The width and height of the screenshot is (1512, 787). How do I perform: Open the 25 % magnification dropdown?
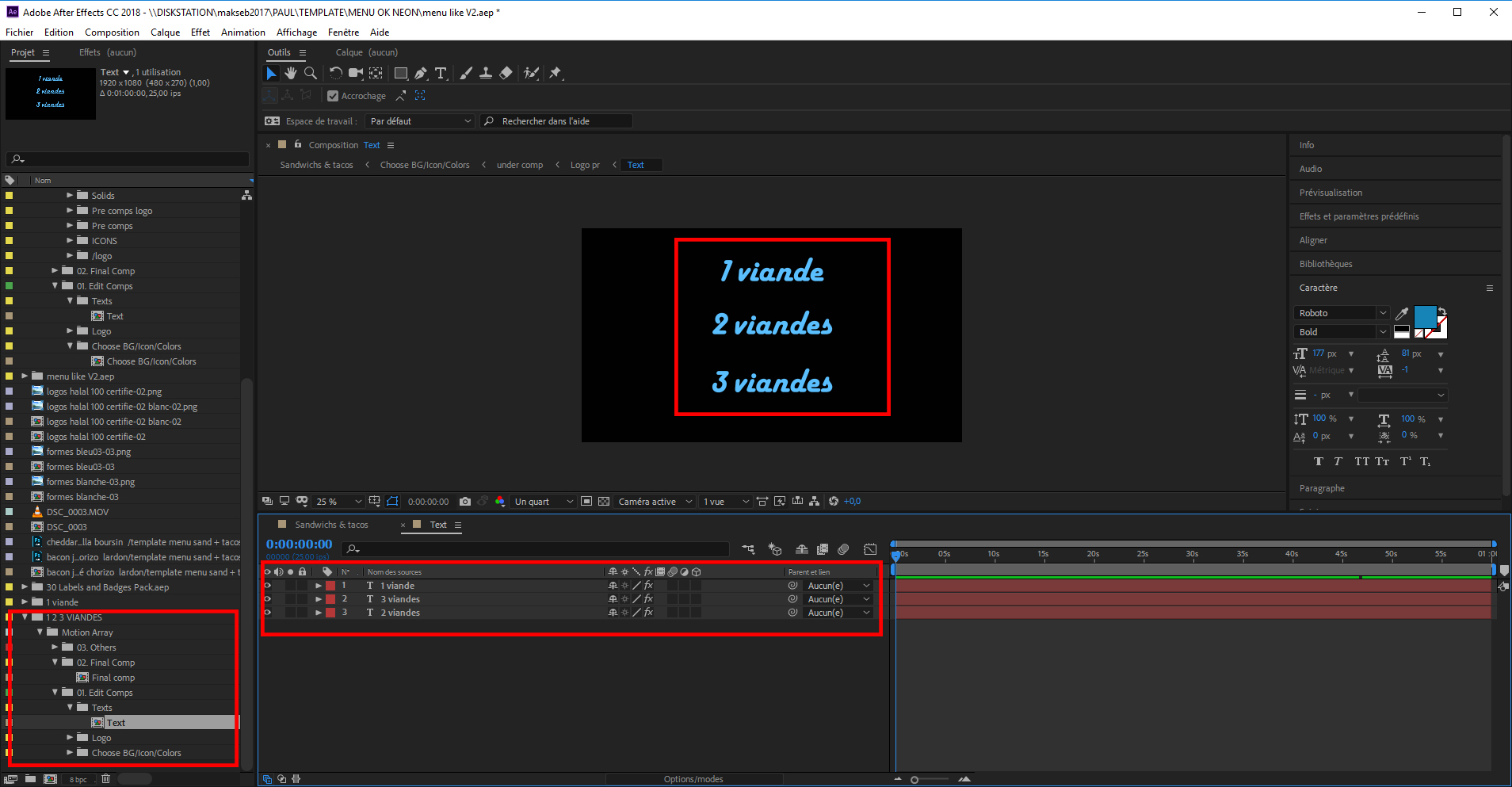[339, 502]
